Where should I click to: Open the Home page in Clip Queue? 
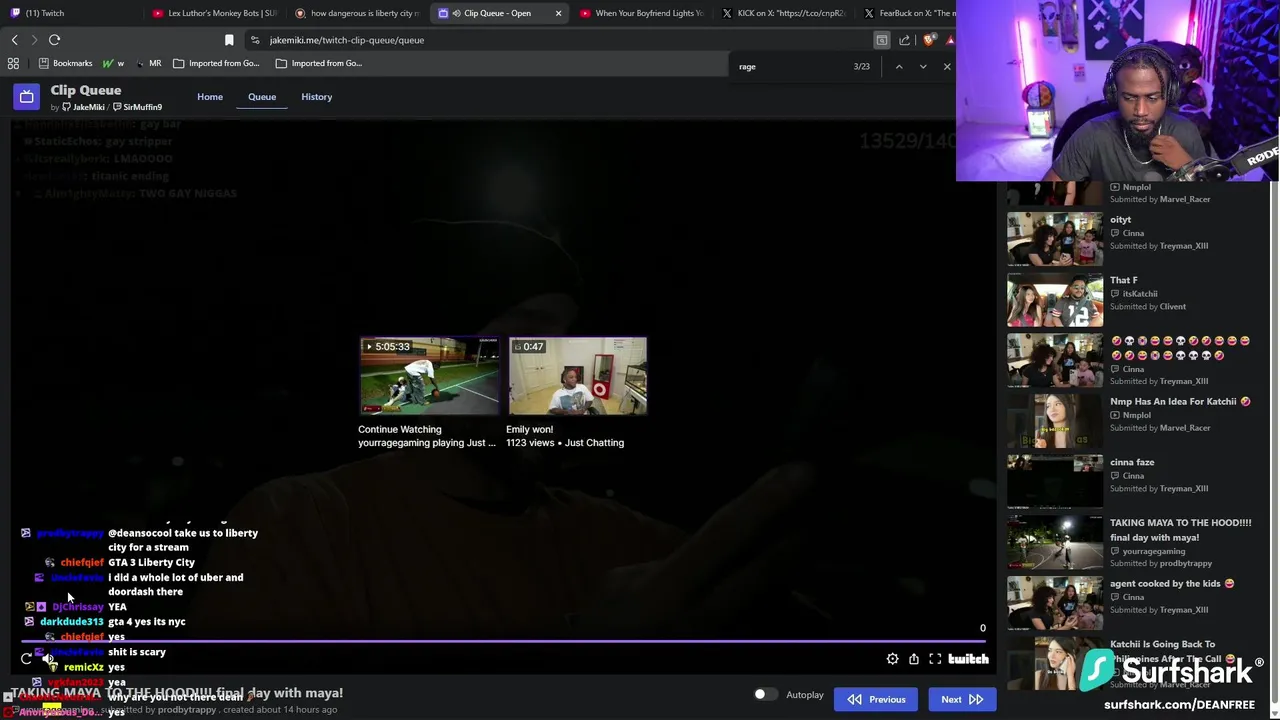coord(210,97)
